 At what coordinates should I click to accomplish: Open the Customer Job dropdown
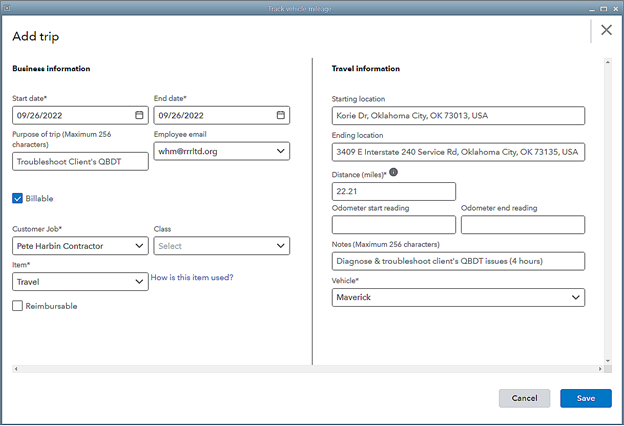[138, 245]
